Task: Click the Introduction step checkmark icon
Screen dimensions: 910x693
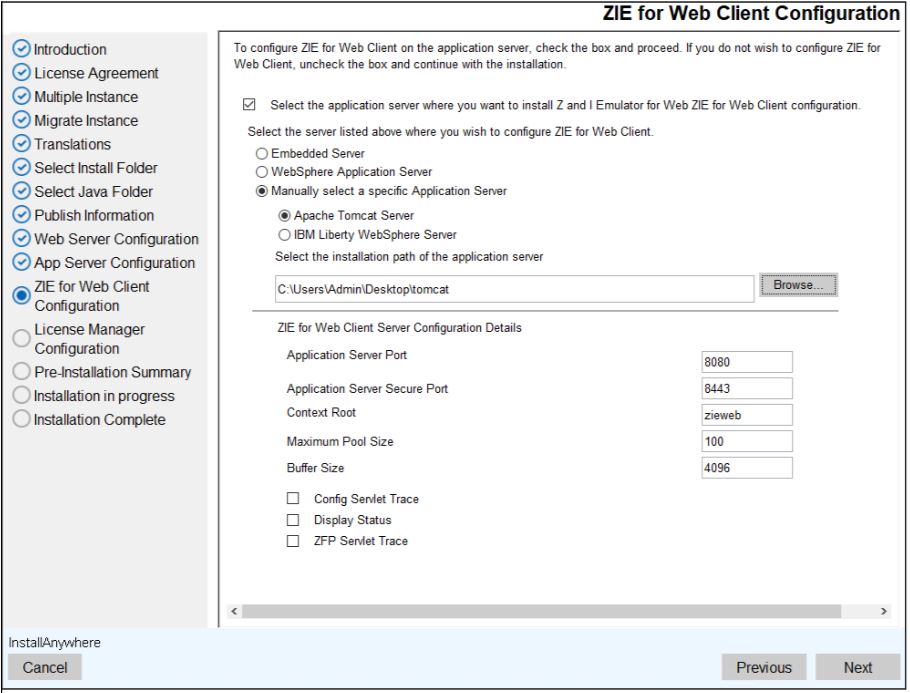Action: 21,49
